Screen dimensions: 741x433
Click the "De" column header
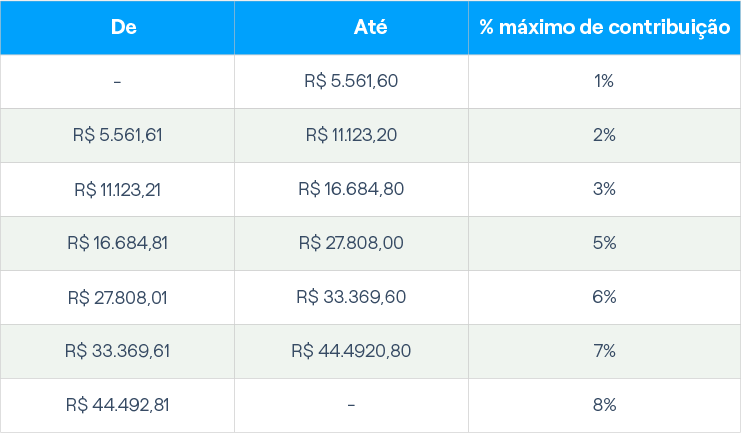point(118,27)
